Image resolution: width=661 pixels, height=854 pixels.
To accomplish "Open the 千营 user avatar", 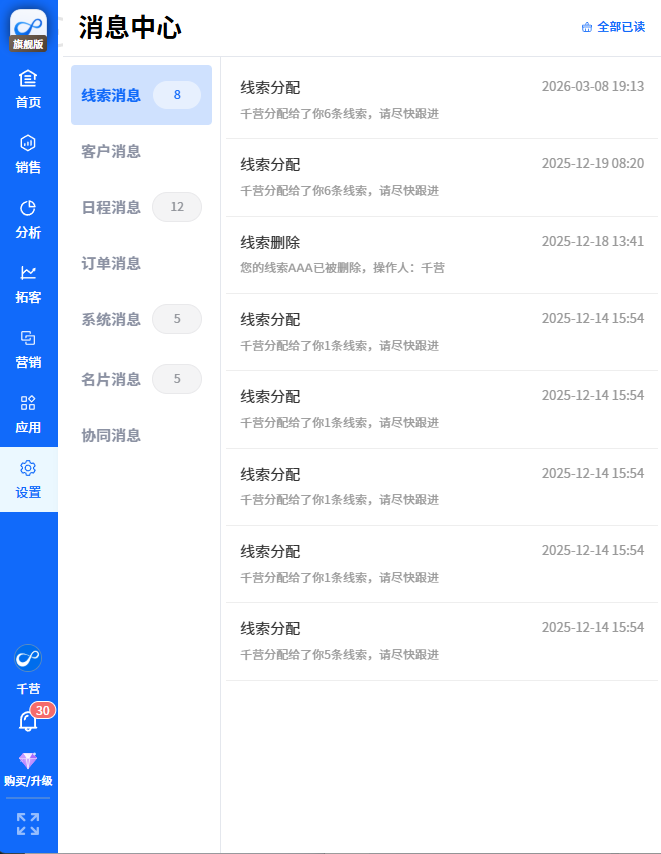I will (x=28, y=658).
